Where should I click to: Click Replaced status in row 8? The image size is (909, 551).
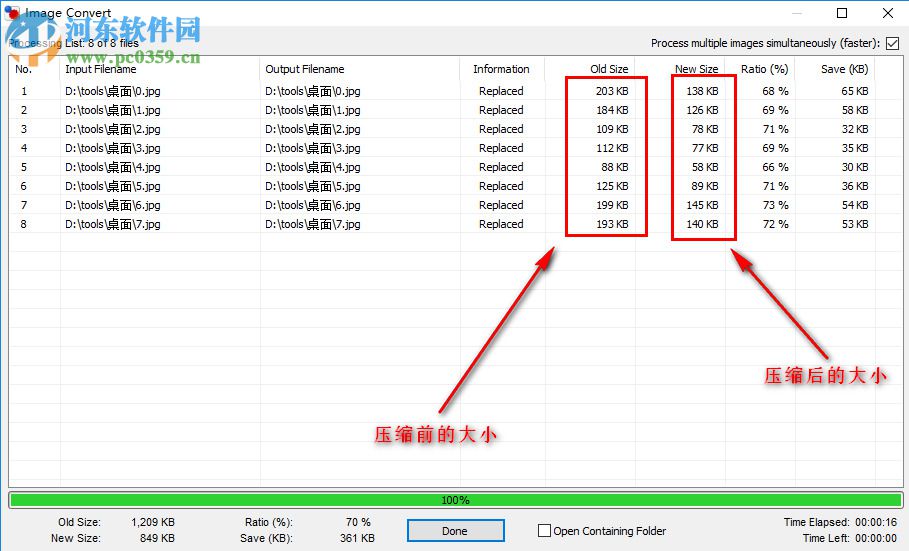click(x=501, y=224)
